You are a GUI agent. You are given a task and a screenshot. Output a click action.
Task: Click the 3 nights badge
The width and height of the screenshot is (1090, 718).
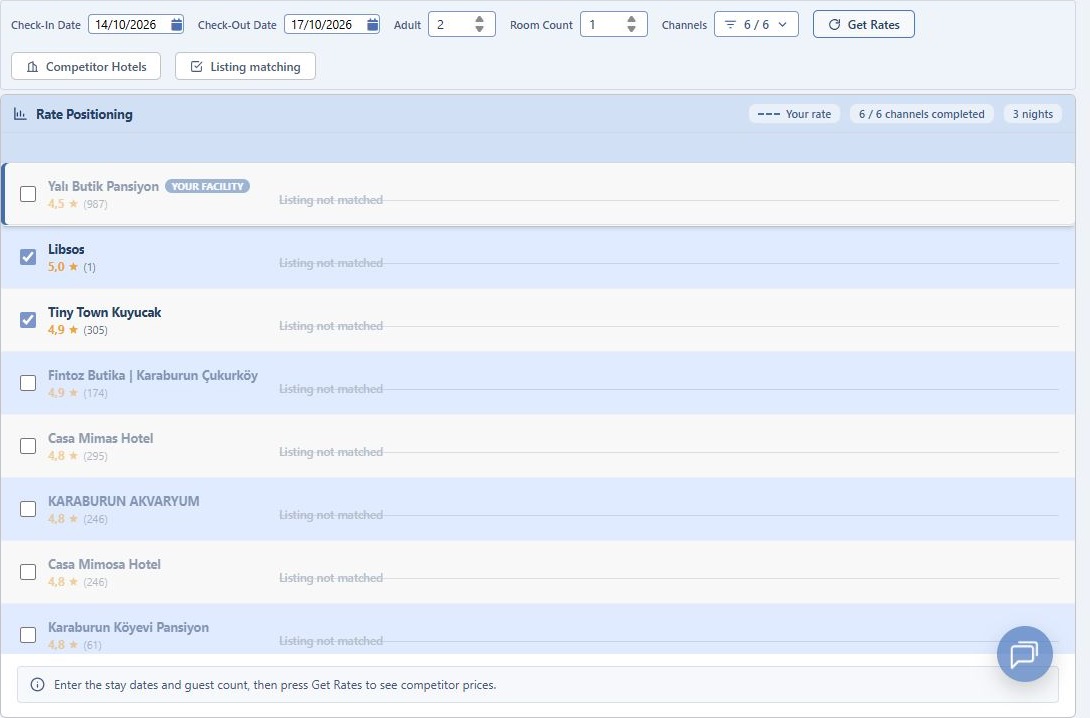pos(1033,114)
